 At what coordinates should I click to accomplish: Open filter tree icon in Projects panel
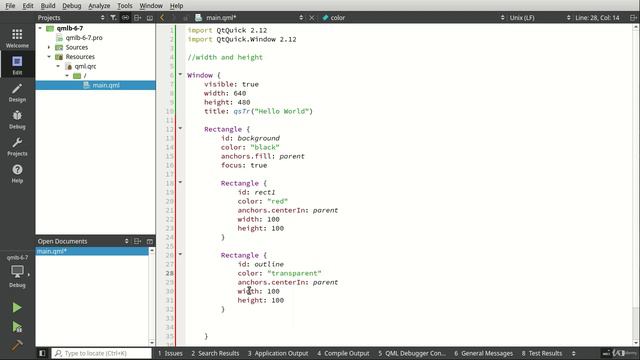[113, 18]
